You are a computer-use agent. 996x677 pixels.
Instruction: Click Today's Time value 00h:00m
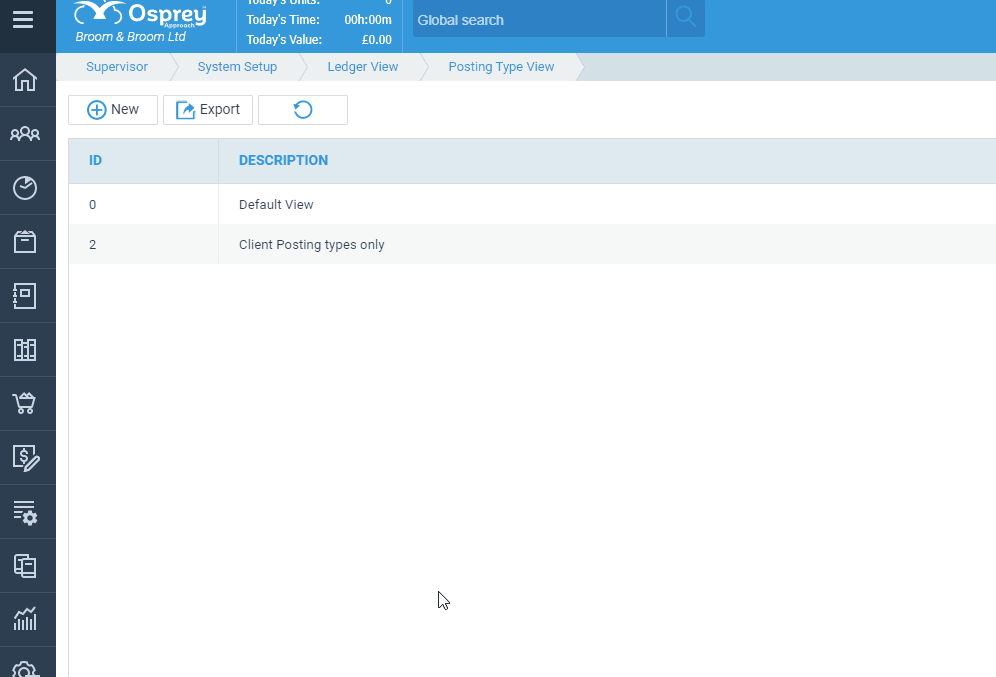pyautogui.click(x=368, y=20)
